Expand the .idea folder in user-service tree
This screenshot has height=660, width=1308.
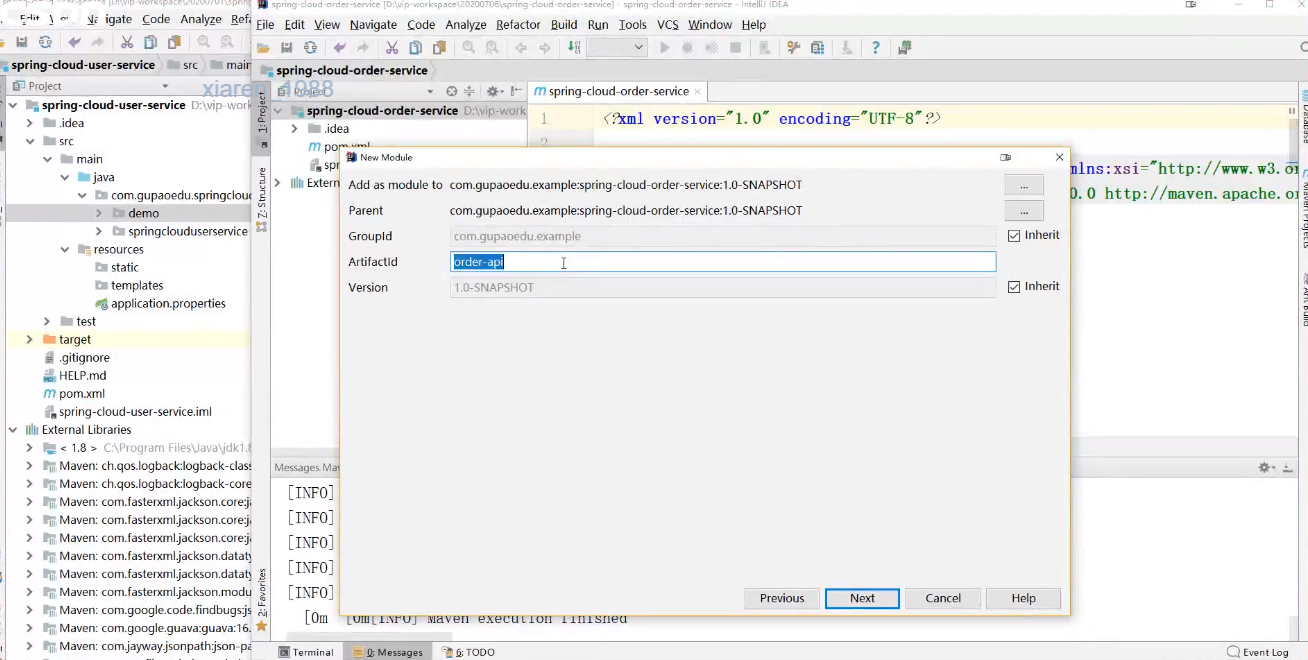30,123
